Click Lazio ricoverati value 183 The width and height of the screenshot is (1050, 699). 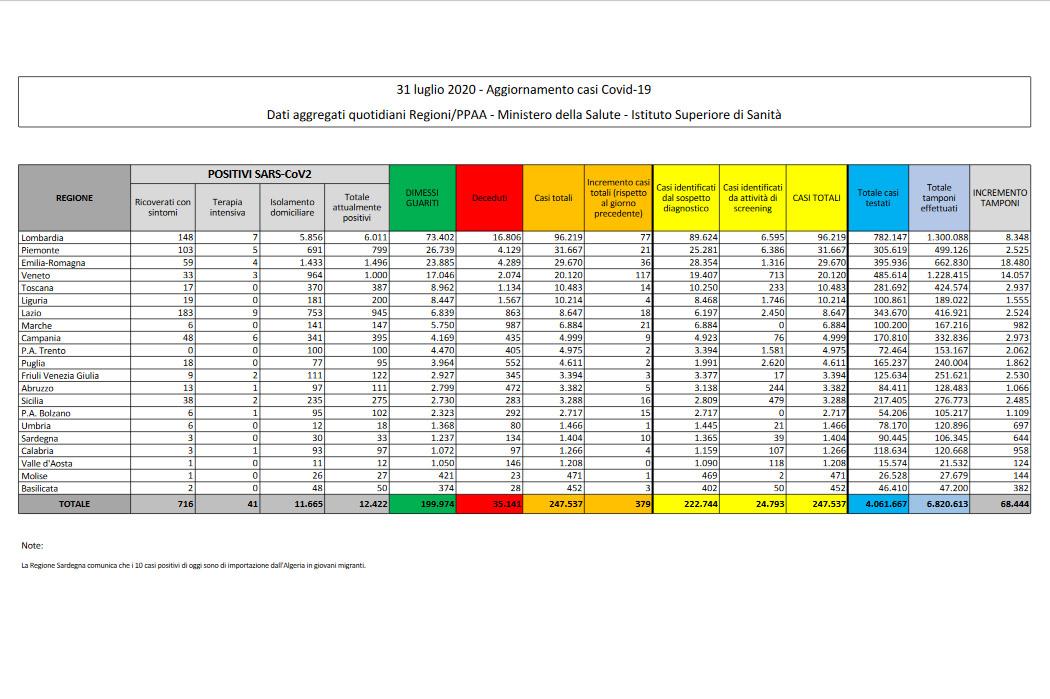tap(185, 313)
